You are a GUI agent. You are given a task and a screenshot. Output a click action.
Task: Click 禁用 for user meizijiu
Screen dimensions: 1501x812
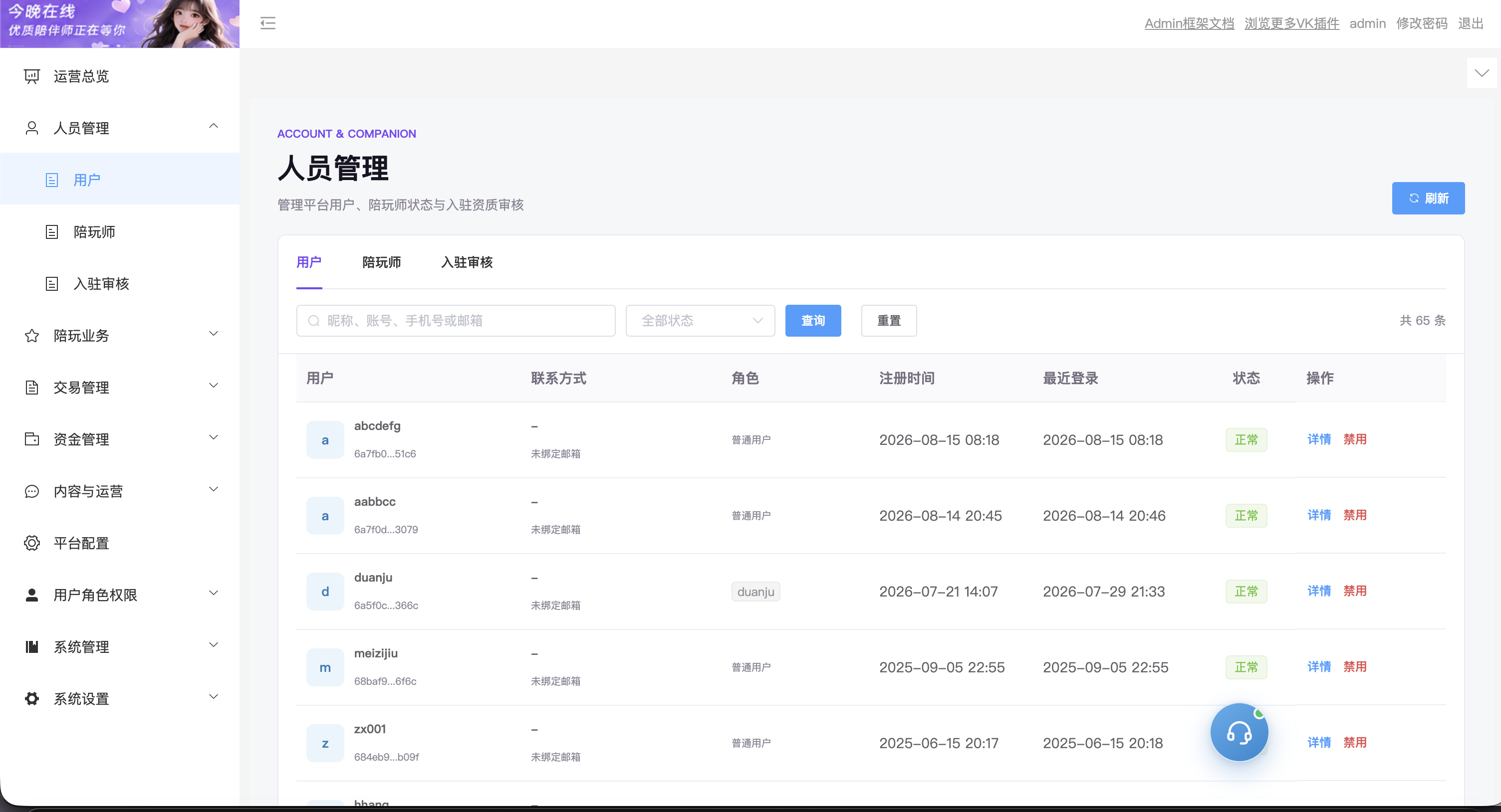(x=1355, y=666)
